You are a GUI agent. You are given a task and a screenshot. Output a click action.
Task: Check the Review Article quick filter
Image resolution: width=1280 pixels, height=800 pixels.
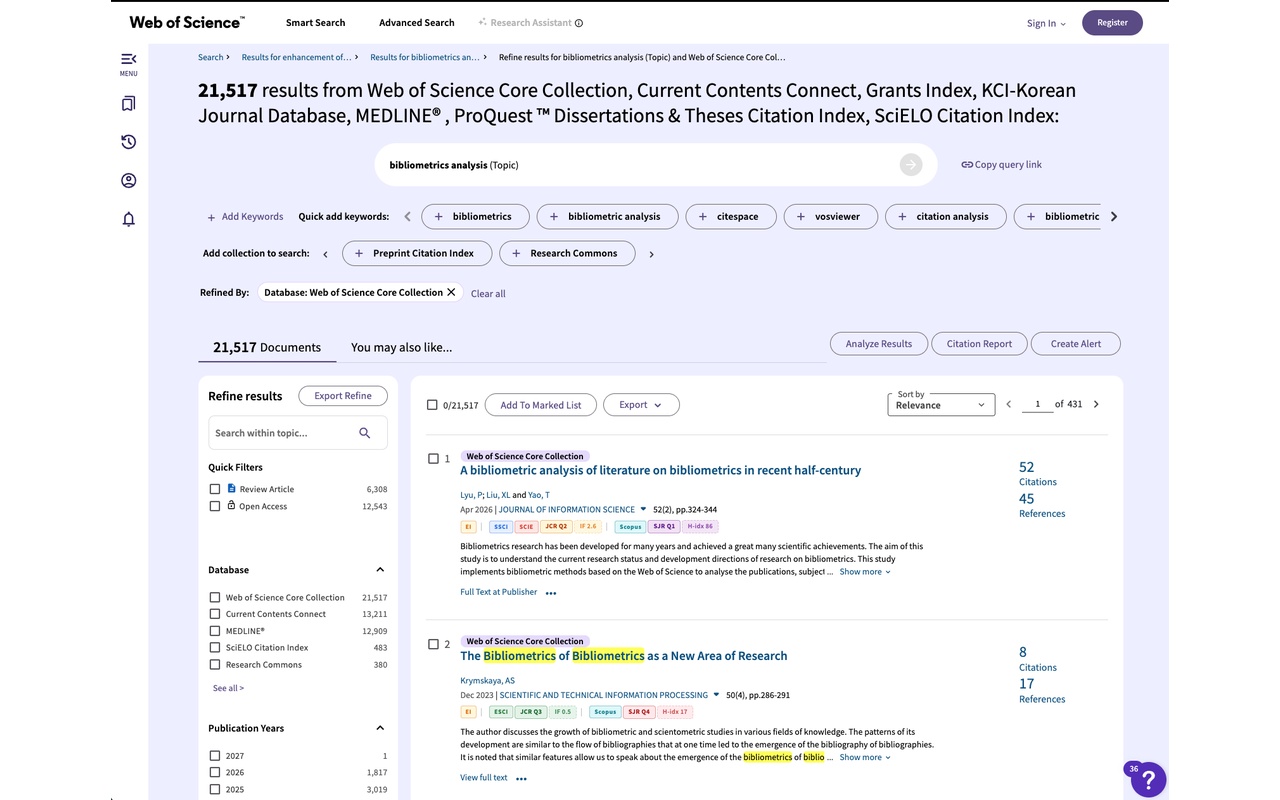pos(215,489)
